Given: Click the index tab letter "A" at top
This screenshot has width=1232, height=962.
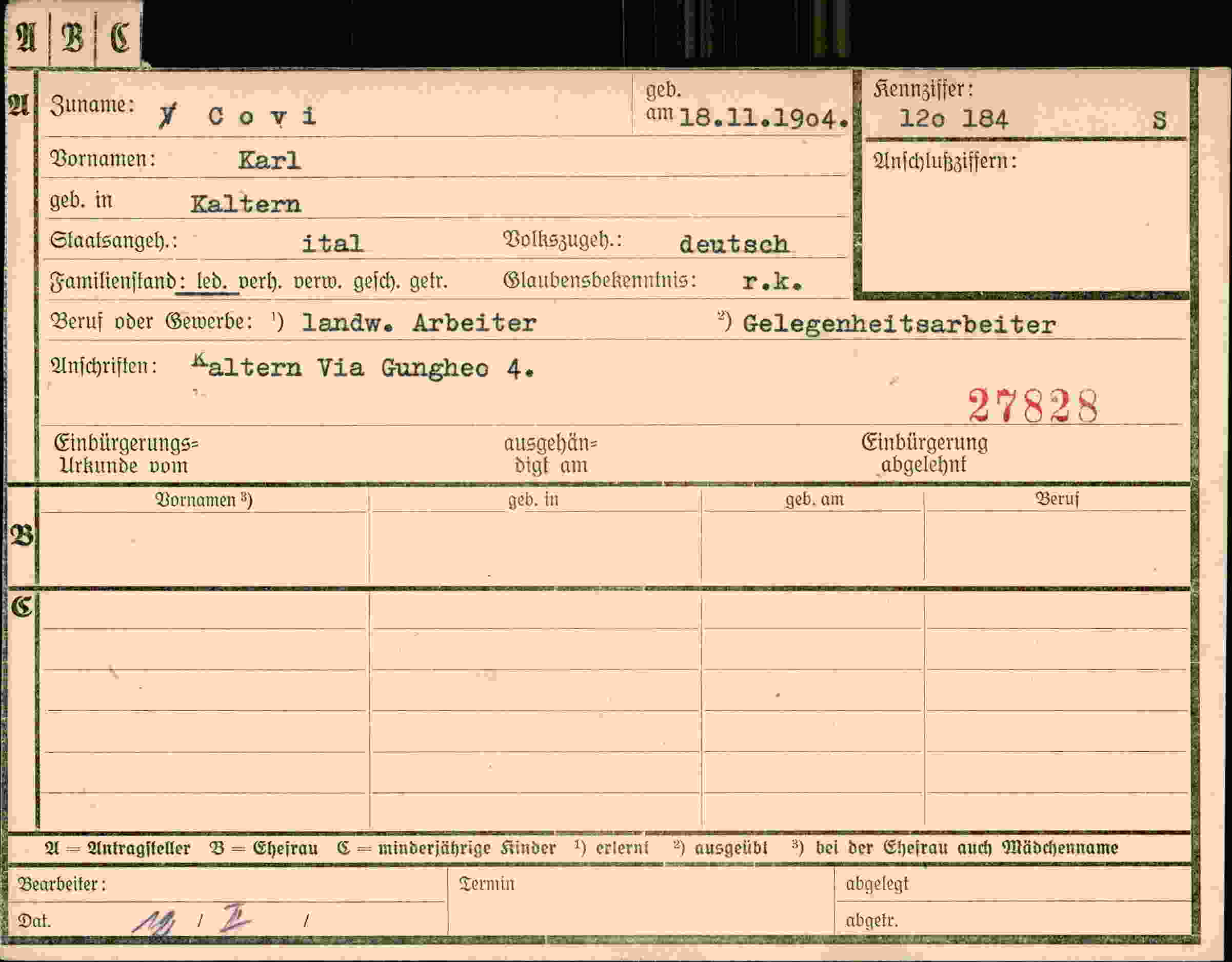Looking at the screenshot, I should coord(27,38).
